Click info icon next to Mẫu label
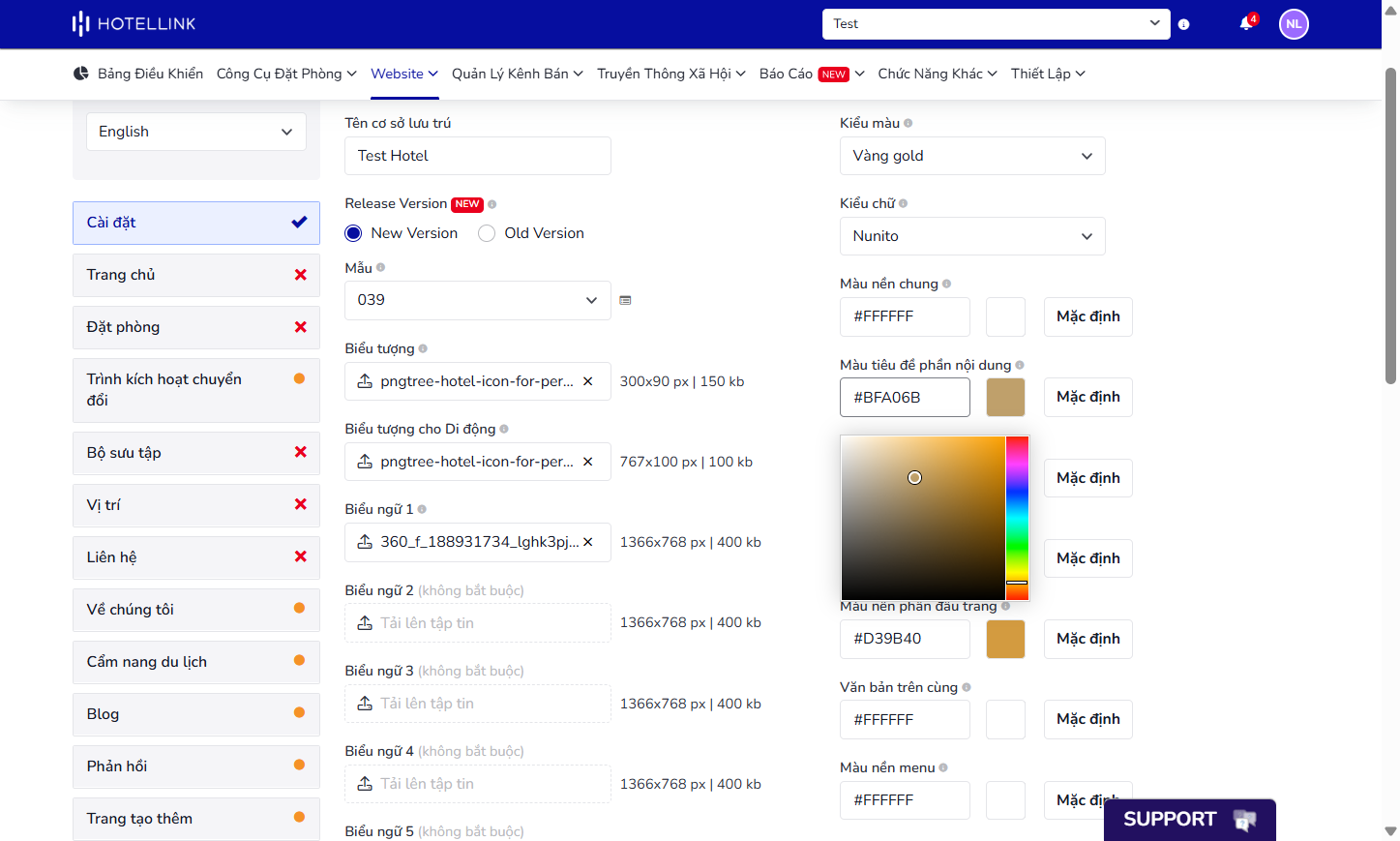 [x=380, y=267]
